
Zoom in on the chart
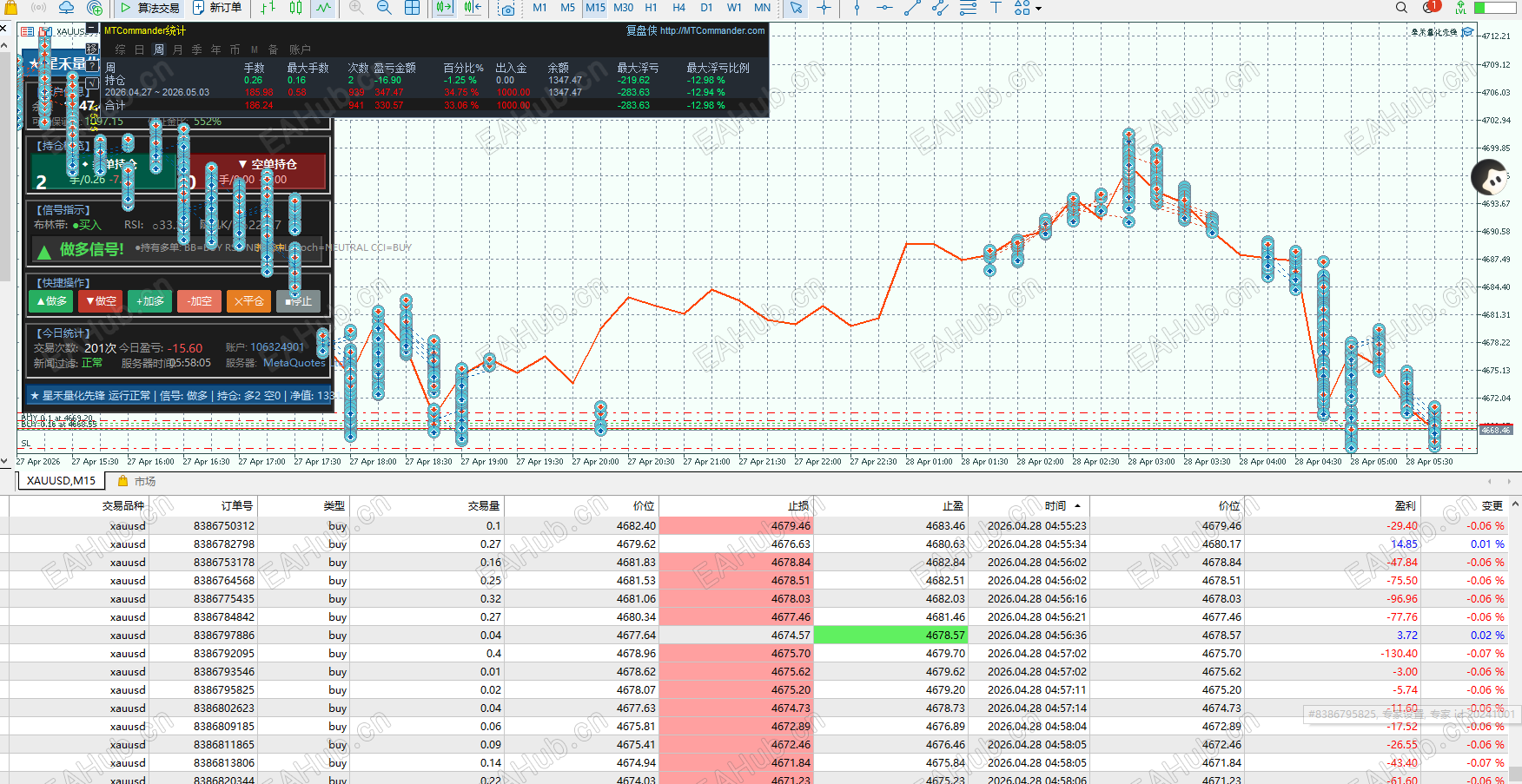(356, 8)
